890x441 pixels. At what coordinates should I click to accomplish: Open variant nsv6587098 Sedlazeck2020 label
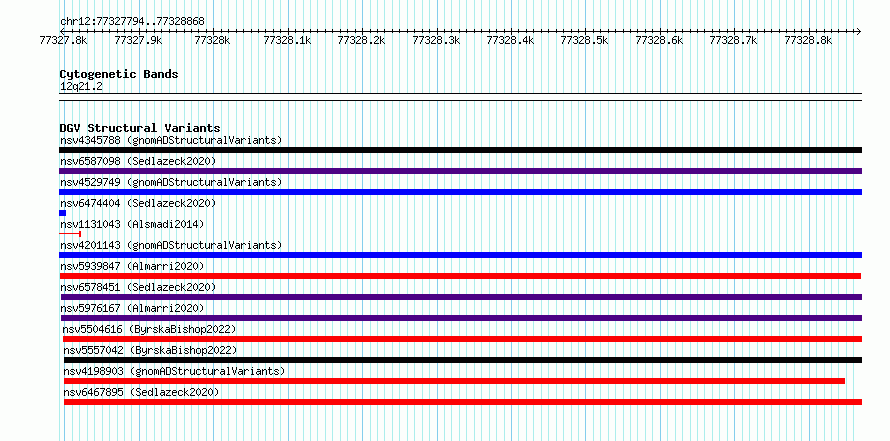coord(138,161)
